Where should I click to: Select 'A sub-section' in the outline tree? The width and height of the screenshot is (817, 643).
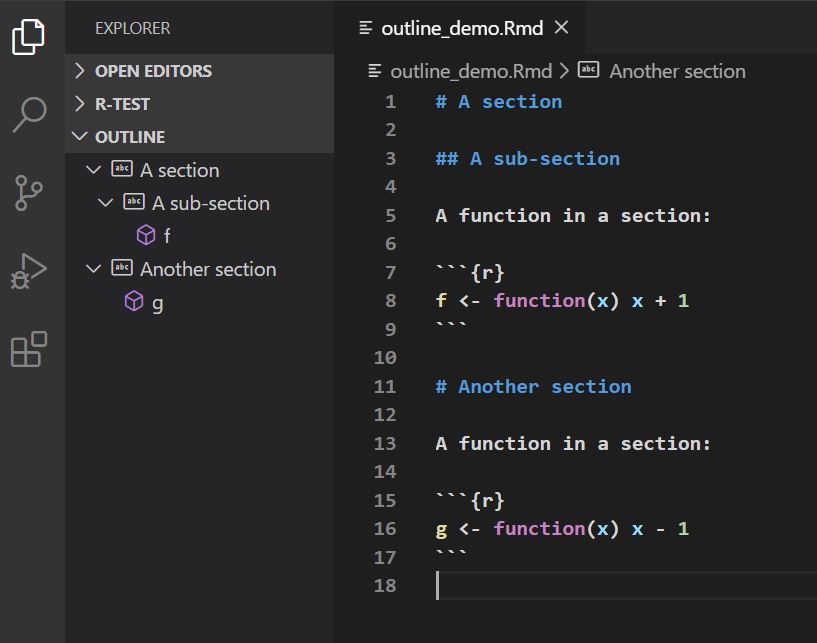pyautogui.click(x=211, y=203)
